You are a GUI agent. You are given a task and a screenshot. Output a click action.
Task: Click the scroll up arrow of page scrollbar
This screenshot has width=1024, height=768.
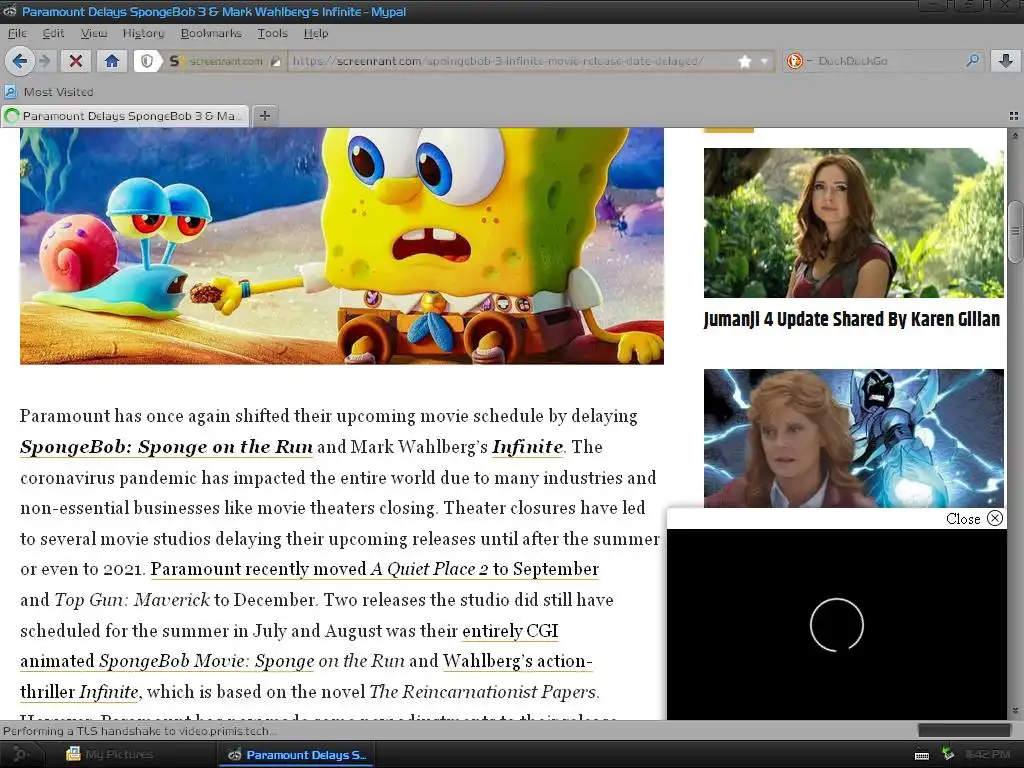[1015, 136]
